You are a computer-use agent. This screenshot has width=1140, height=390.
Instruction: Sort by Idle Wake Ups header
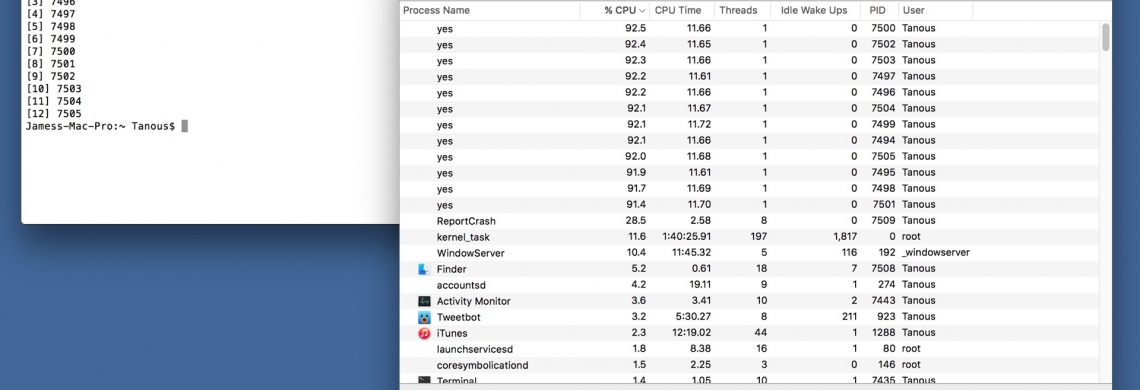[815, 11]
